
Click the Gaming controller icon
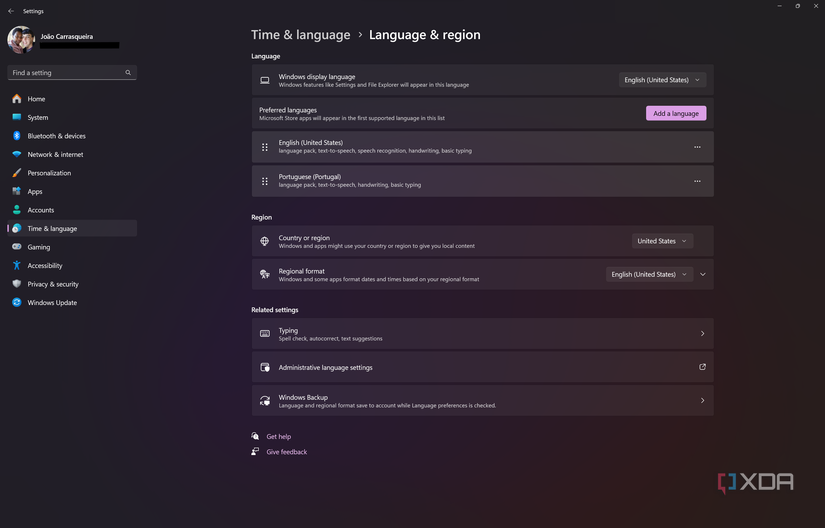pos(17,247)
